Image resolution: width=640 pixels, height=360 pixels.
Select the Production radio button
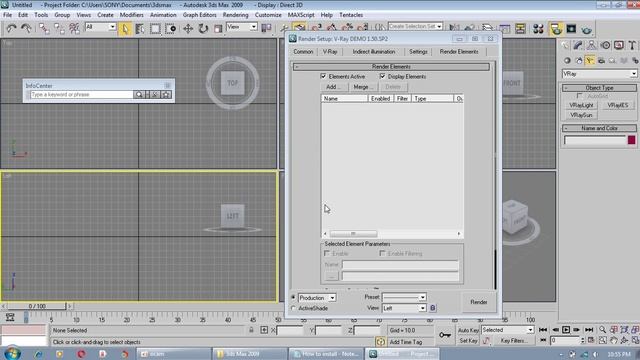coord(293,298)
